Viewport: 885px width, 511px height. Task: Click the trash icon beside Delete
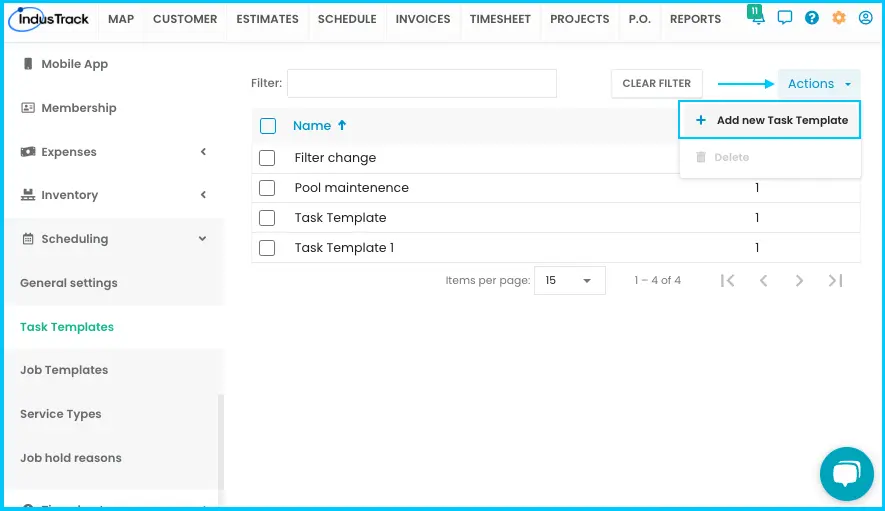click(700, 158)
